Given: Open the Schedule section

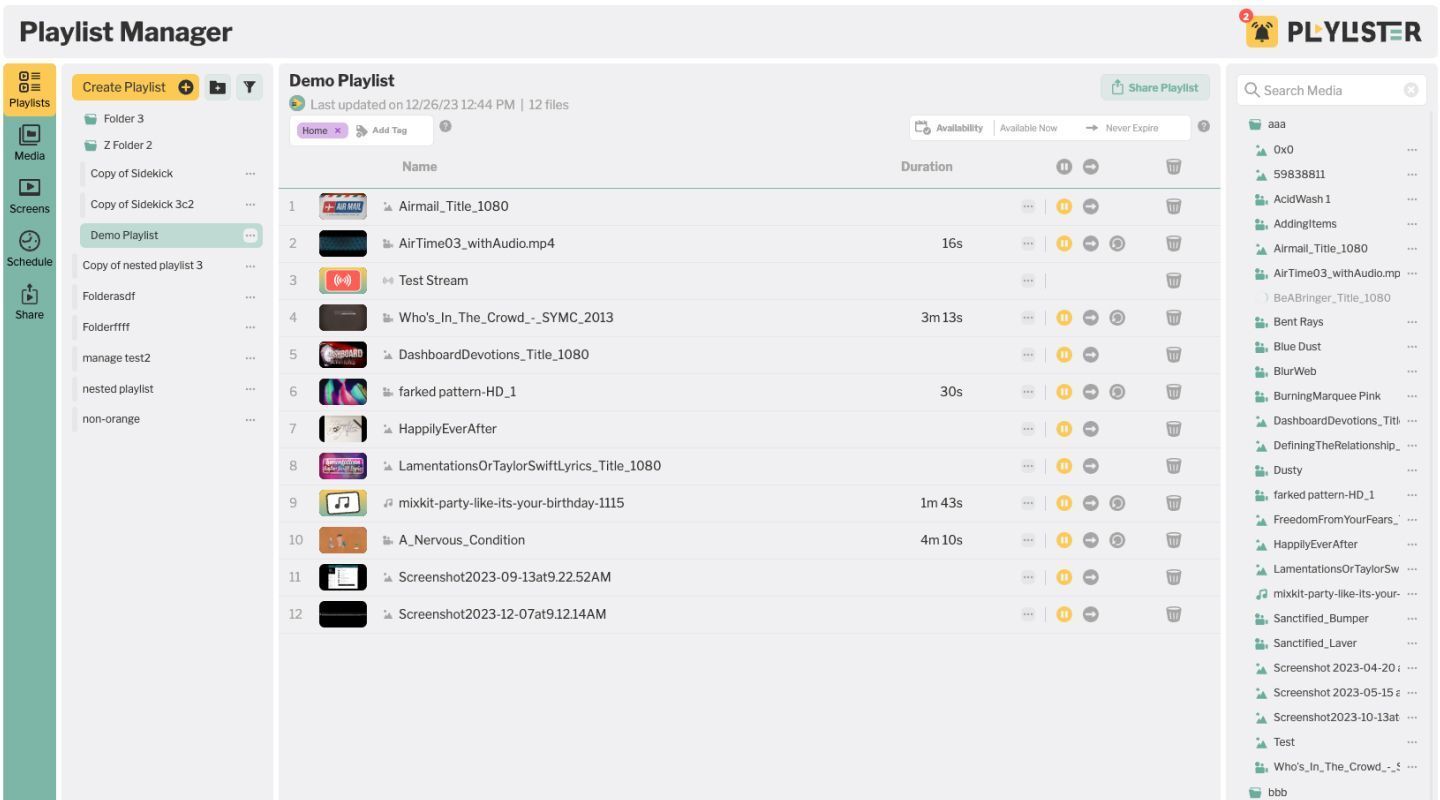Looking at the screenshot, I should [x=30, y=249].
